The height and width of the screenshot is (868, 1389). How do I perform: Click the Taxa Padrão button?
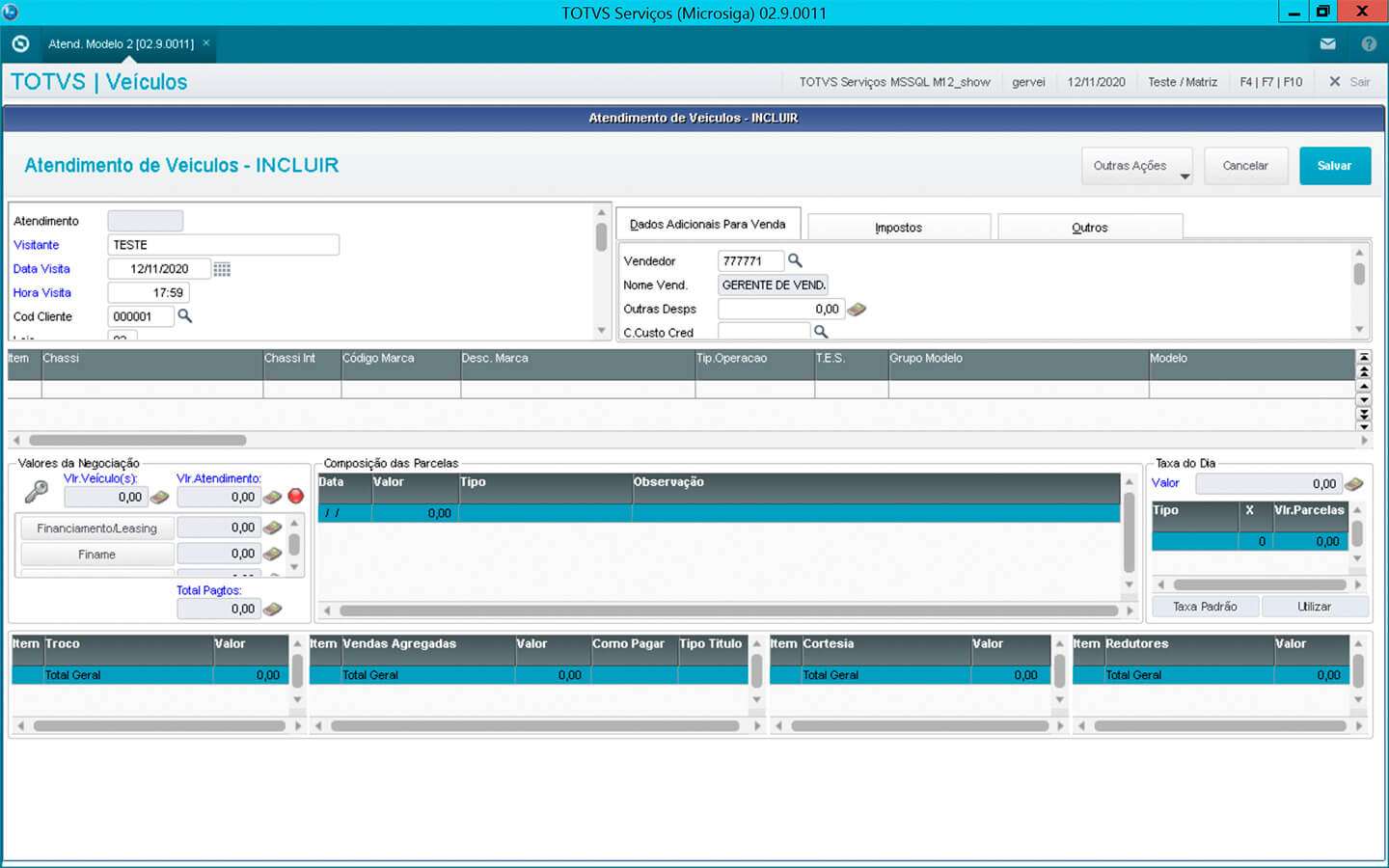tap(1205, 607)
